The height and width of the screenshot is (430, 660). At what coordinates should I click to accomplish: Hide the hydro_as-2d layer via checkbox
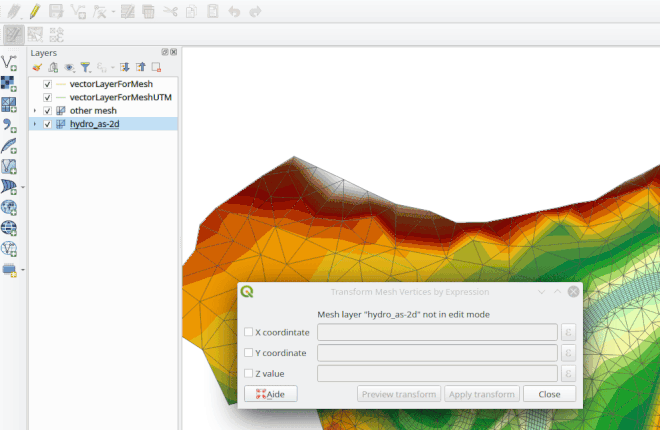[47, 124]
